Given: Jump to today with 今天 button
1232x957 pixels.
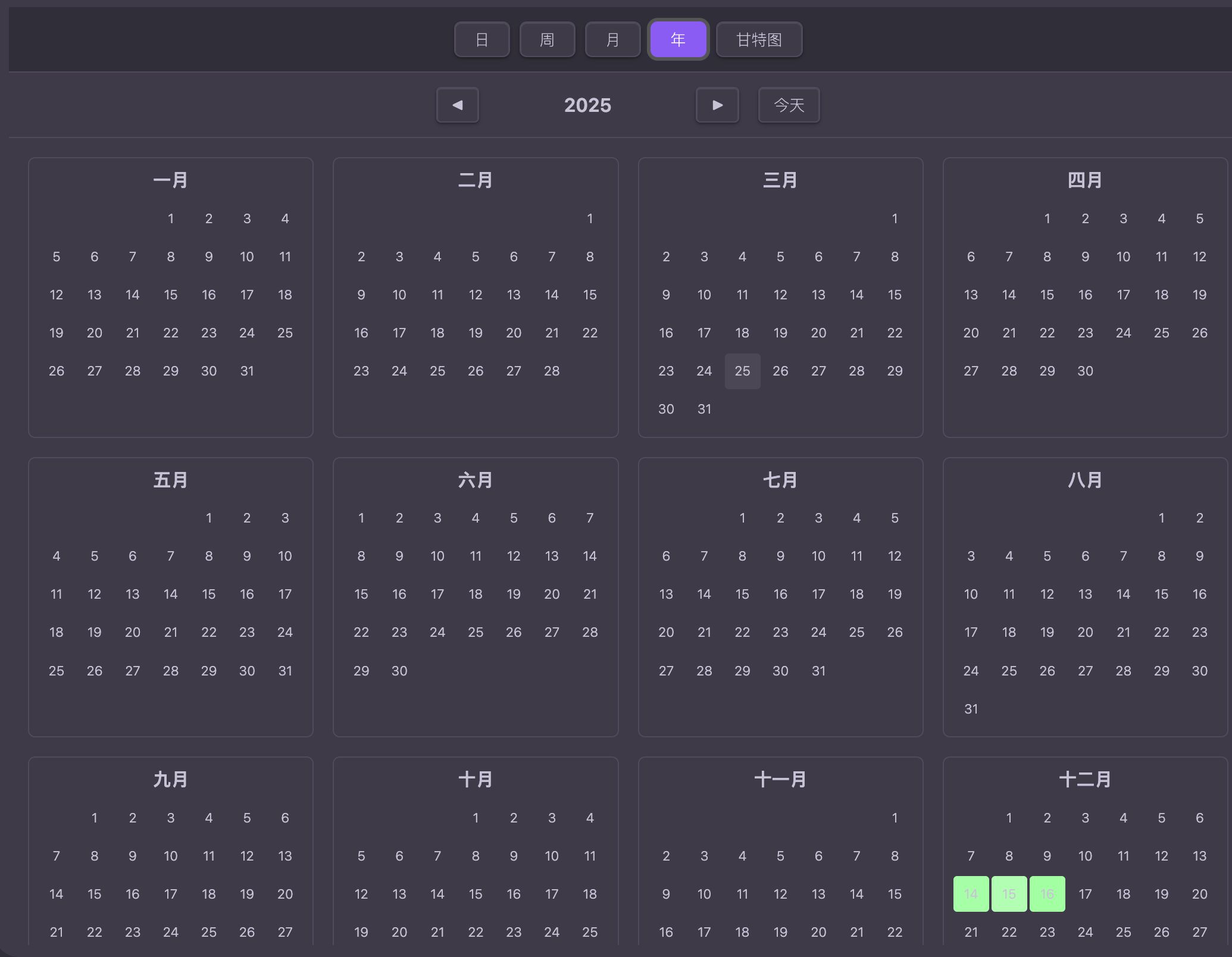Looking at the screenshot, I should (789, 105).
